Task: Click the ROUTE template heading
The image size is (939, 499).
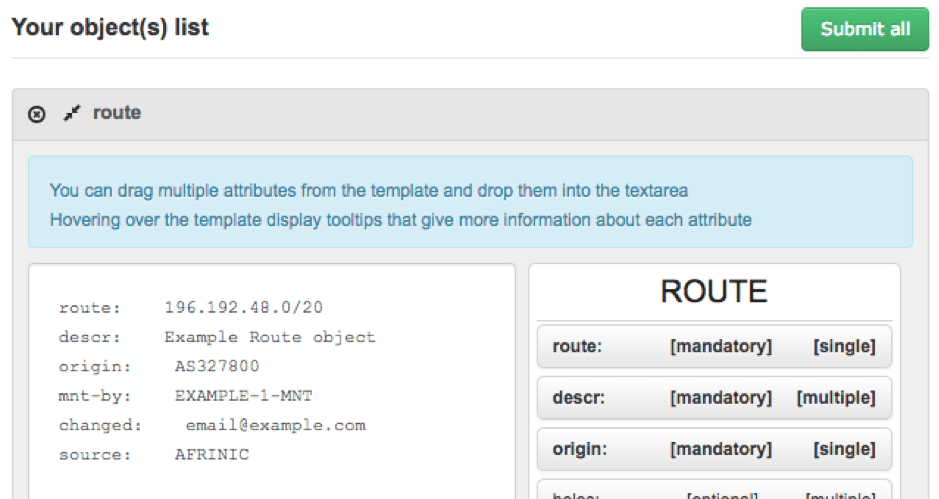Action: pos(714,292)
